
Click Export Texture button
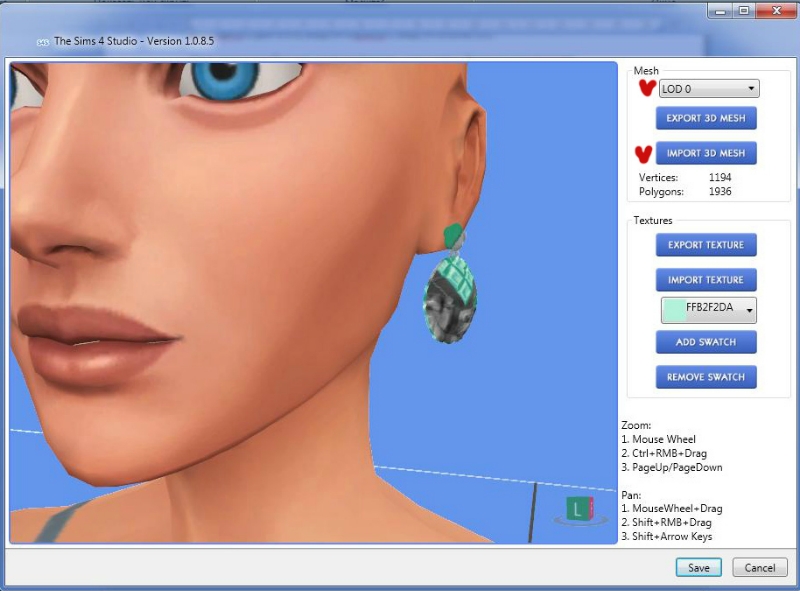coord(706,245)
